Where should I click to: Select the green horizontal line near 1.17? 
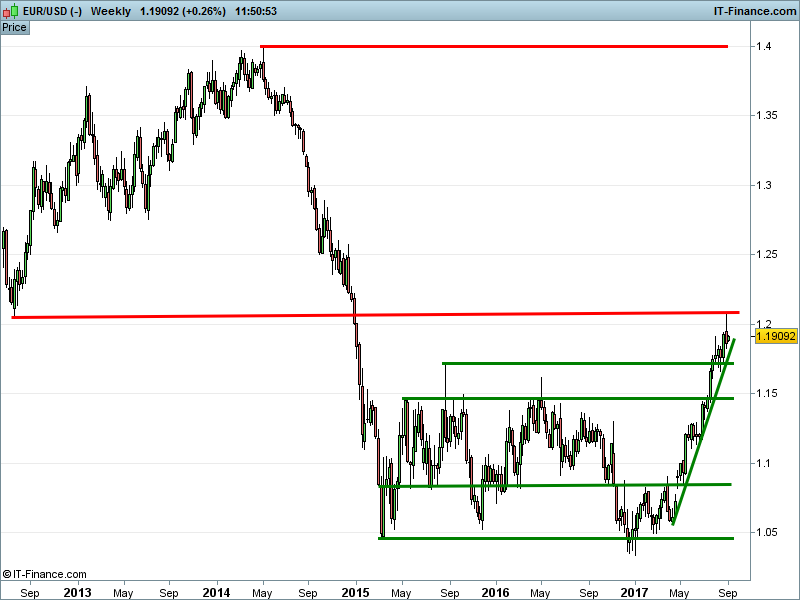[x=588, y=363]
